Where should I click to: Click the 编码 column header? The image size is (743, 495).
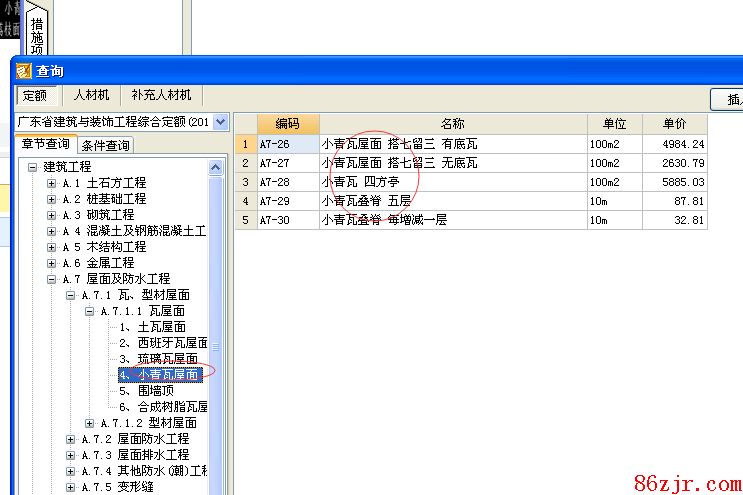click(x=287, y=124)
